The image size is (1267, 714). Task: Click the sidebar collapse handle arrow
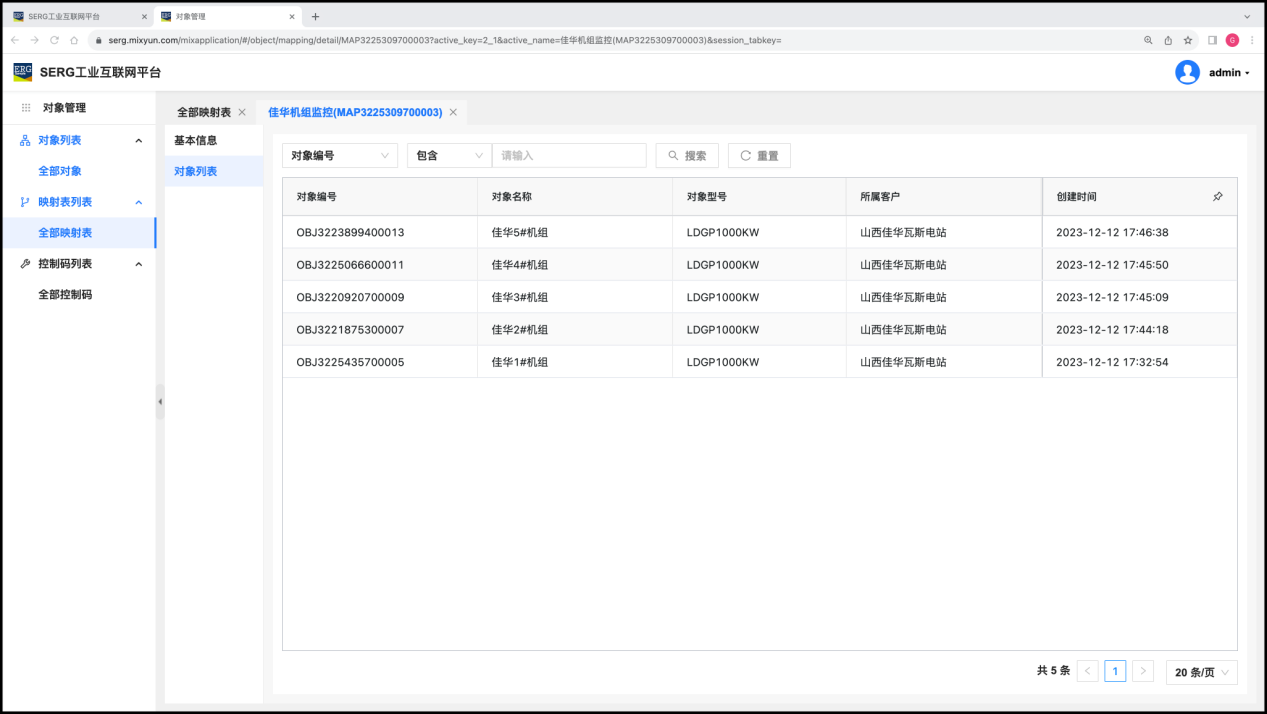[x=160, y=401]
